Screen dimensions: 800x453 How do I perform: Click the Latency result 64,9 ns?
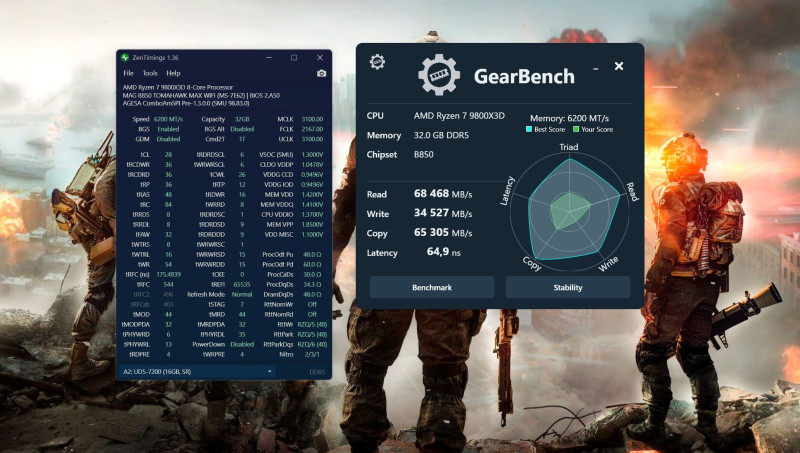point(443,252)
